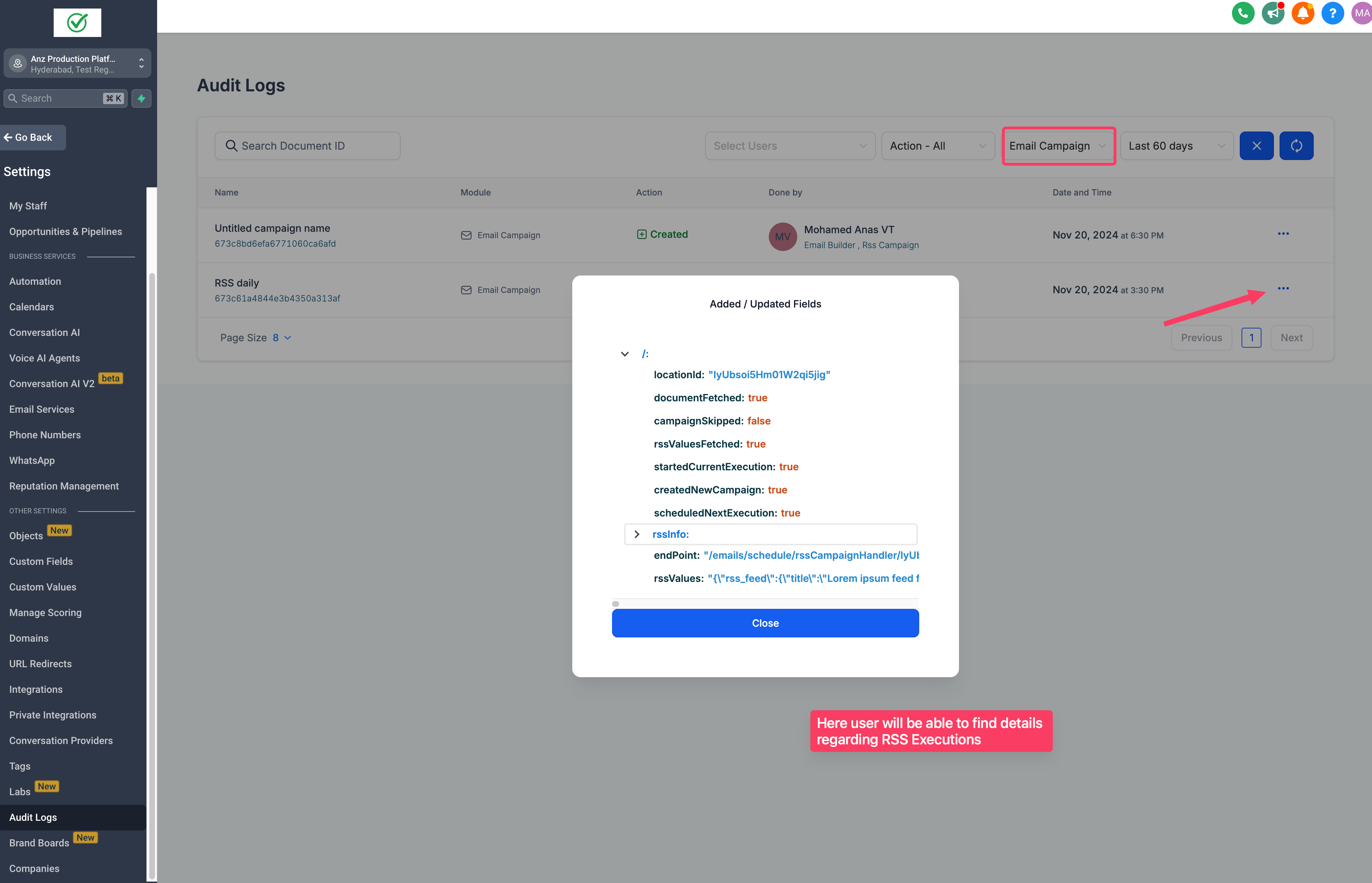Go to Automation settings

[35, 282]
